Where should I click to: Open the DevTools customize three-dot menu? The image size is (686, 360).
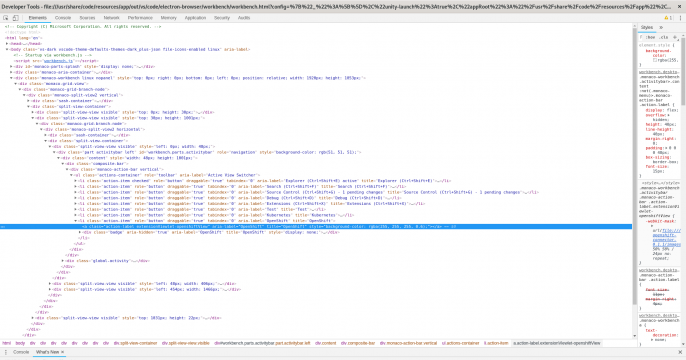pyautogui.click(x=680, y=18)
